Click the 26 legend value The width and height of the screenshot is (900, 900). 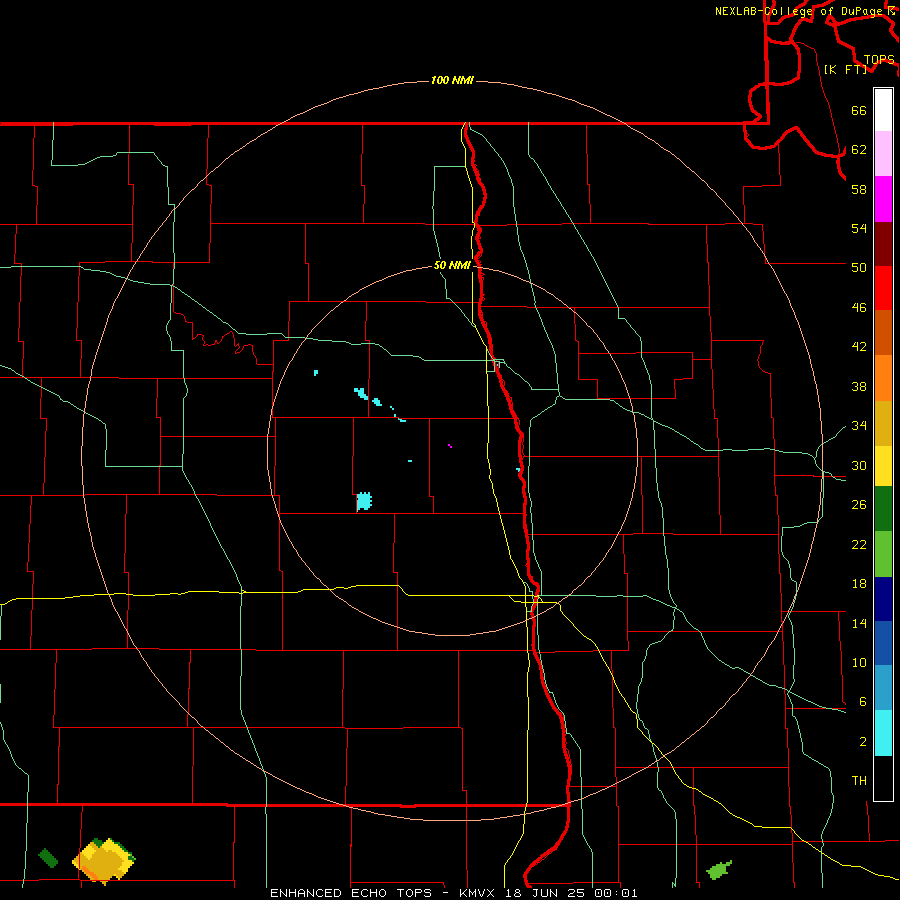(859, 505)
